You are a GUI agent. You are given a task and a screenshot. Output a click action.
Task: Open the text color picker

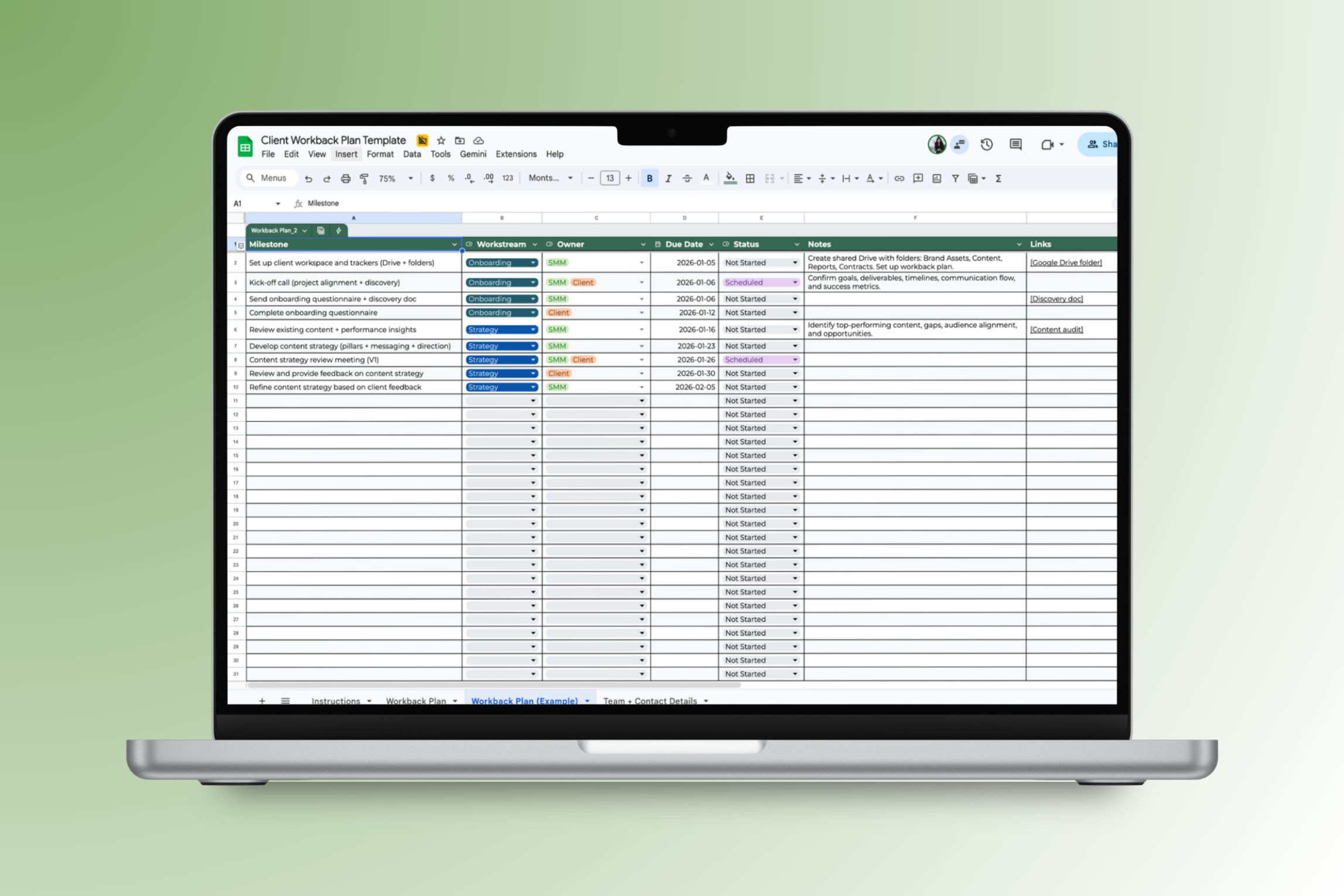706,178
